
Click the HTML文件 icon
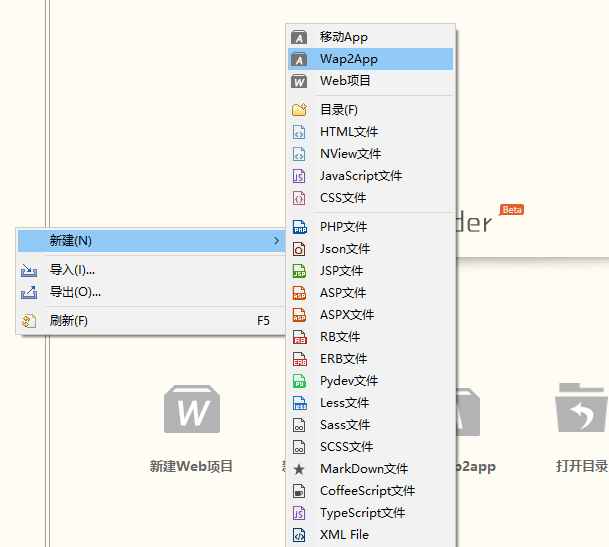299,132
